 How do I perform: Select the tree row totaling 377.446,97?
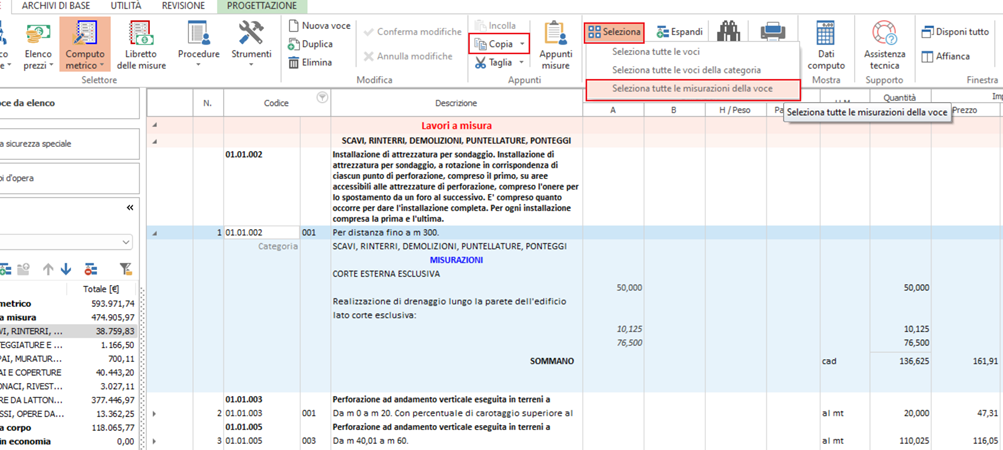[68, 400]
